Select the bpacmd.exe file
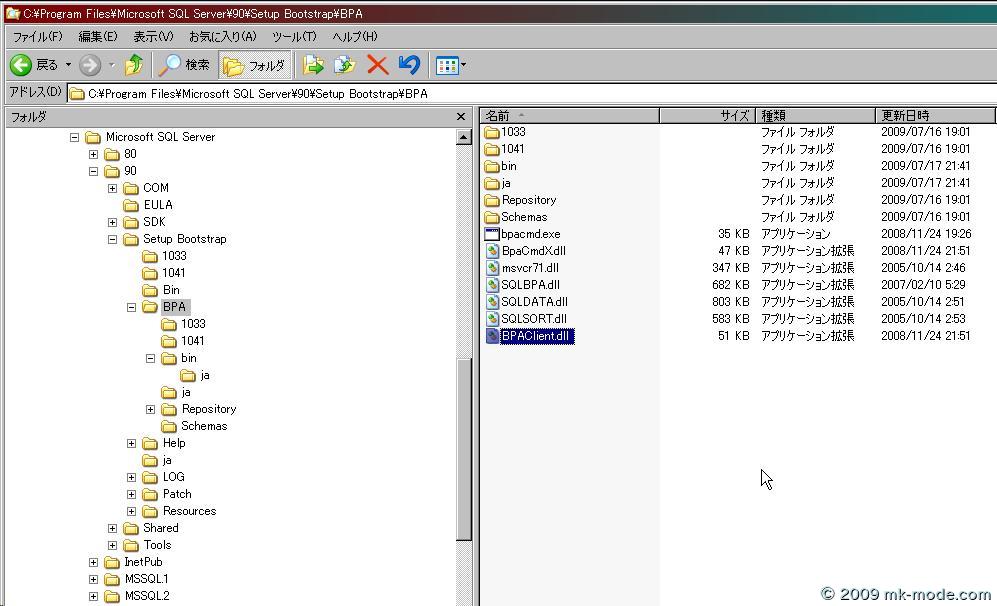The height and width of the screenshot is (606, 997). (532, 233)
